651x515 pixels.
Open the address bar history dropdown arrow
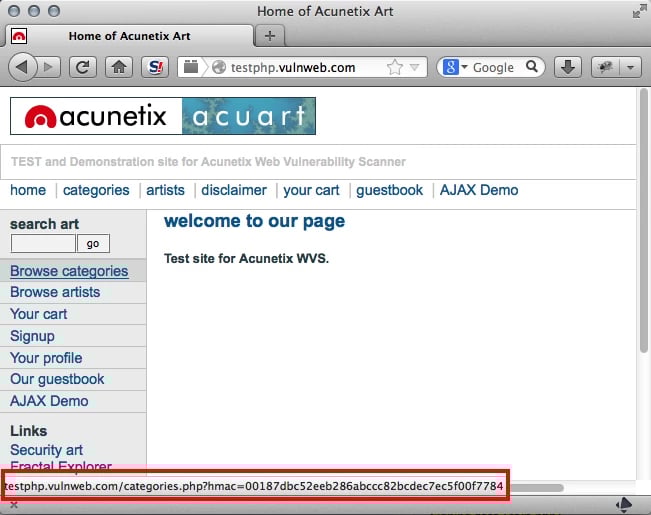[416, 67]
